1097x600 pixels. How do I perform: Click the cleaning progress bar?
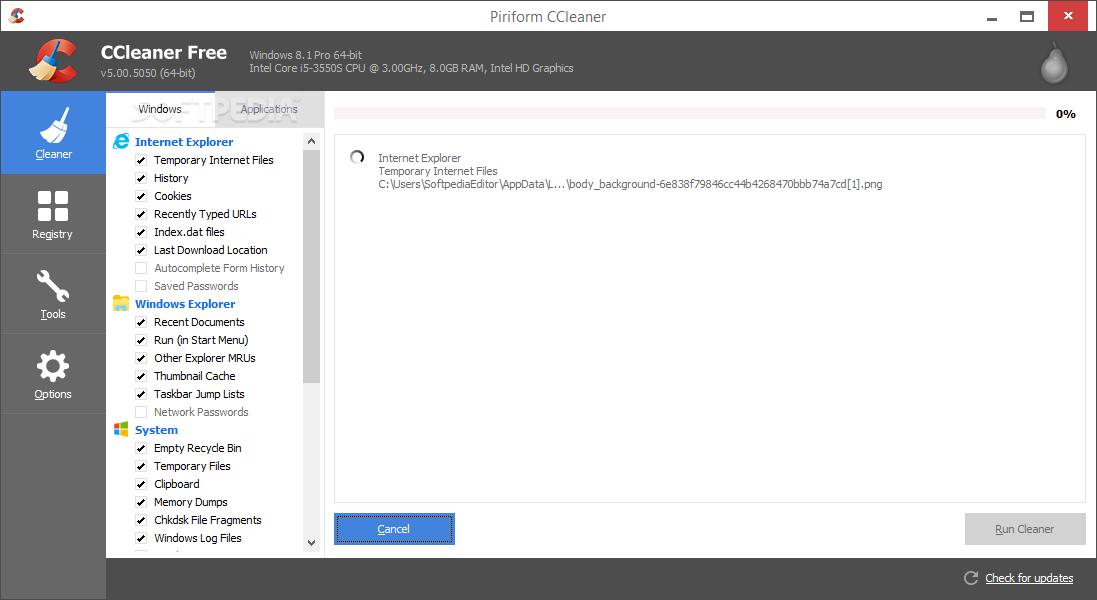pyautogui.click(x=690, y=113)
